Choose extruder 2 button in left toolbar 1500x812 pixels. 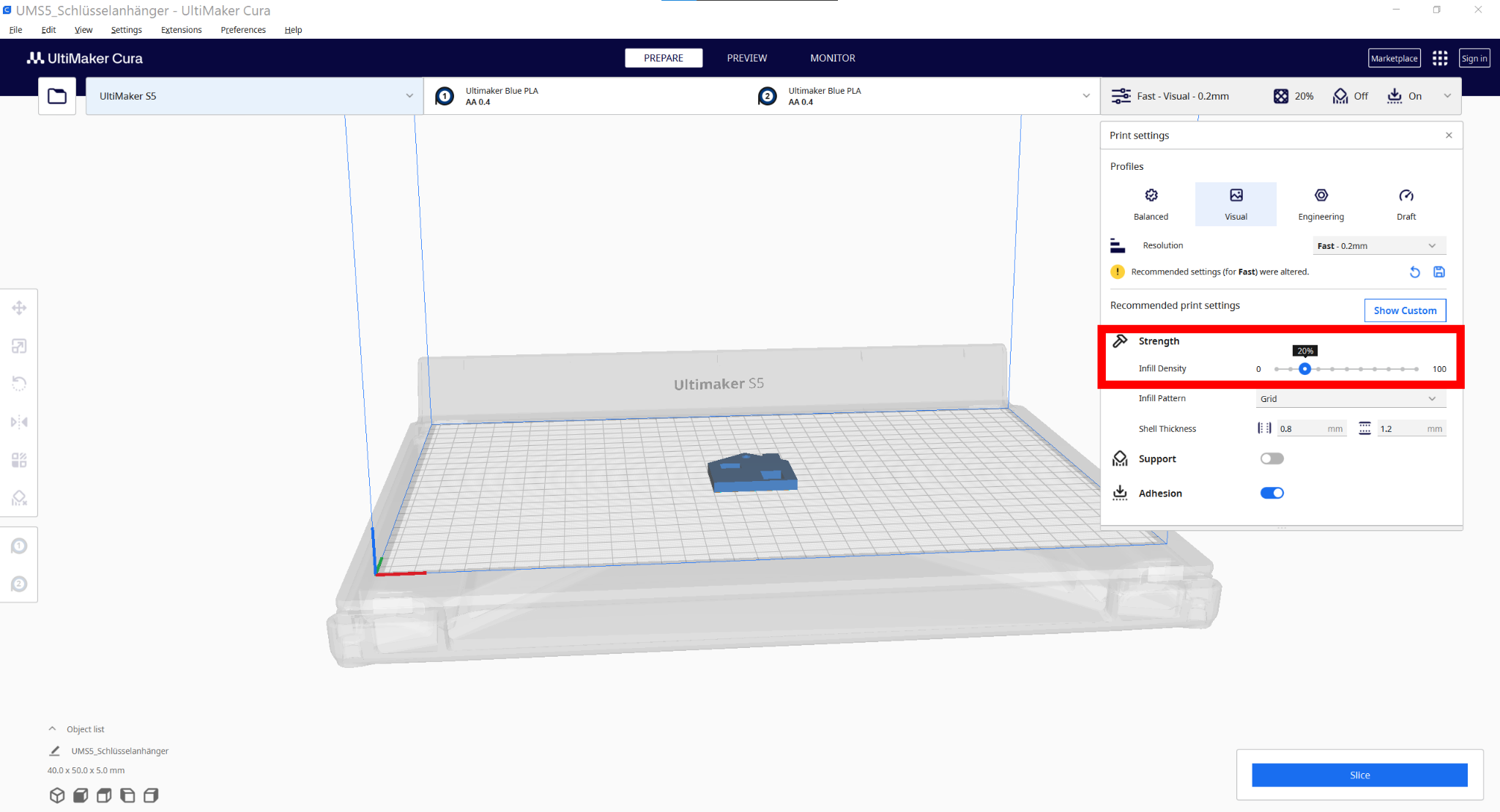pos(19,584)
